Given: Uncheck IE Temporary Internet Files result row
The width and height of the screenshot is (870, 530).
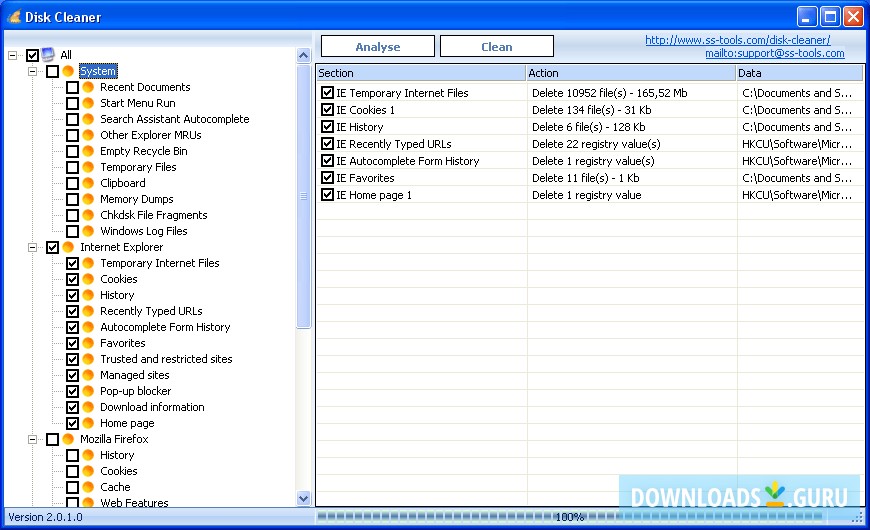Looking at the screenshot, I should tap(327, 93).
